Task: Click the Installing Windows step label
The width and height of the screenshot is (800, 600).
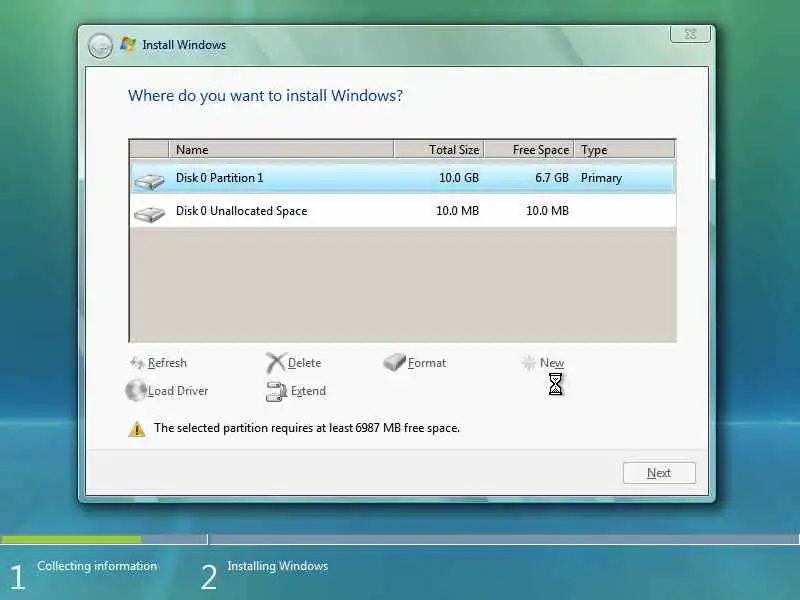Action: point(278,566)
